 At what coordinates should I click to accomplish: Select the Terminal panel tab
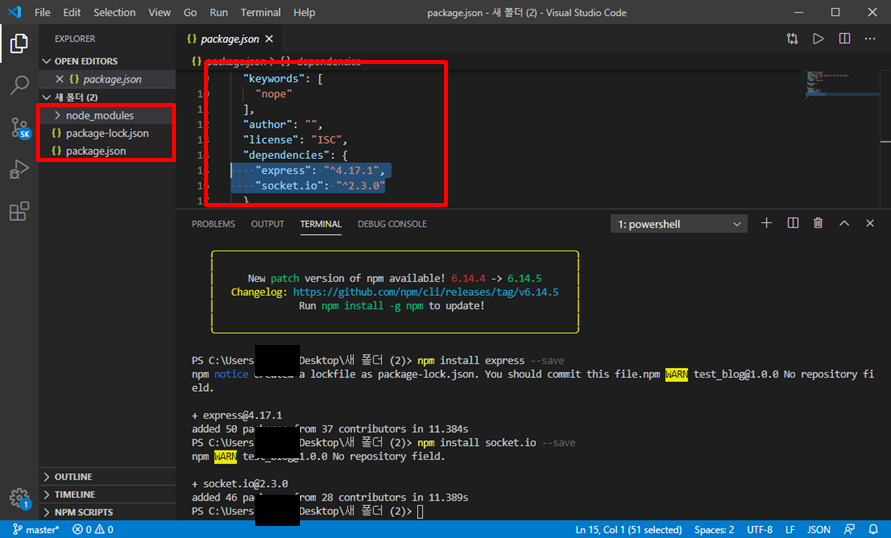320,224
